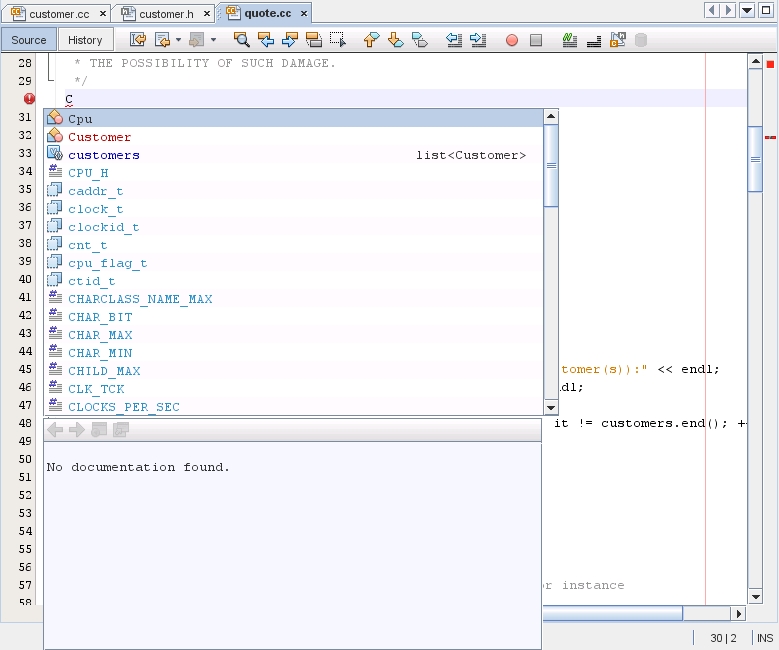Click editor horizontal scrollbar thumb

(x=612, y=613)
